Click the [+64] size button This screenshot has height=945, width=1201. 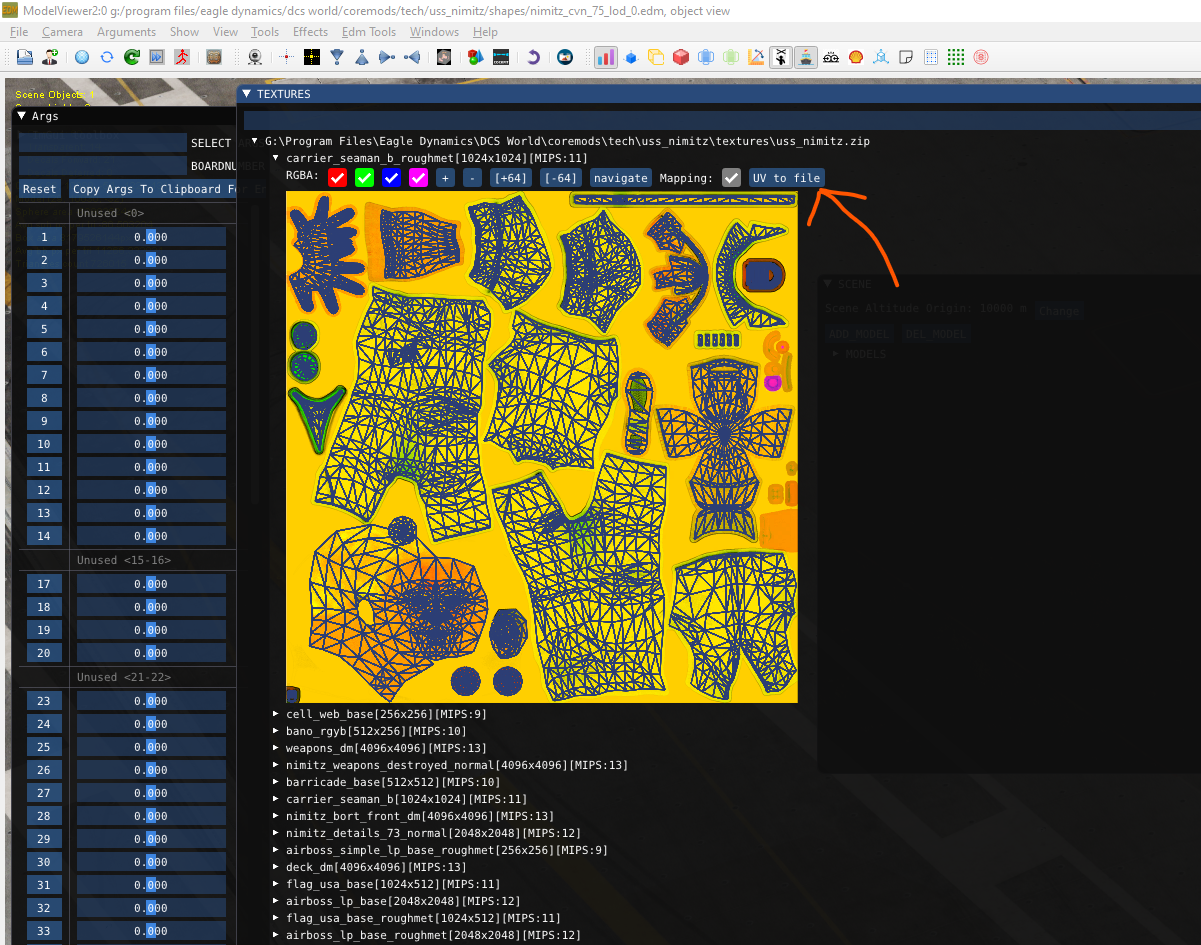point(510,178)
